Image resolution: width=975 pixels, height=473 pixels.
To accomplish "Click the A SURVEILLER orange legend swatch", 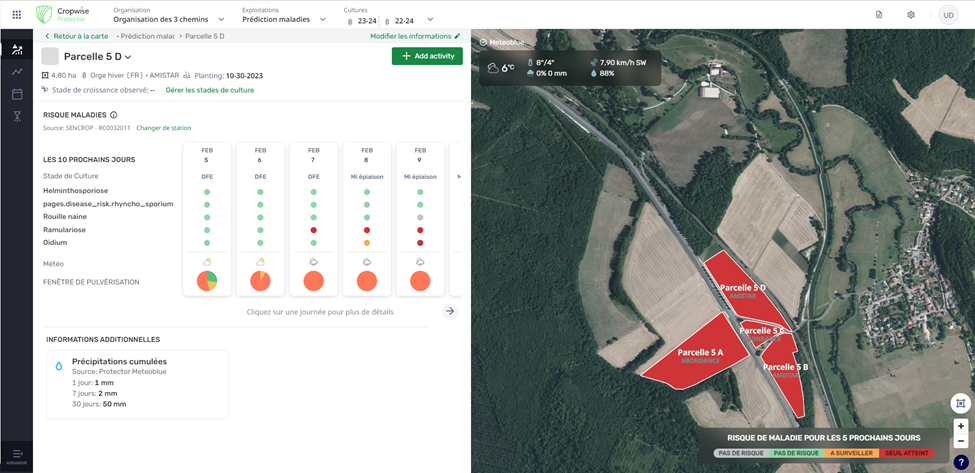I will [851, 453].
